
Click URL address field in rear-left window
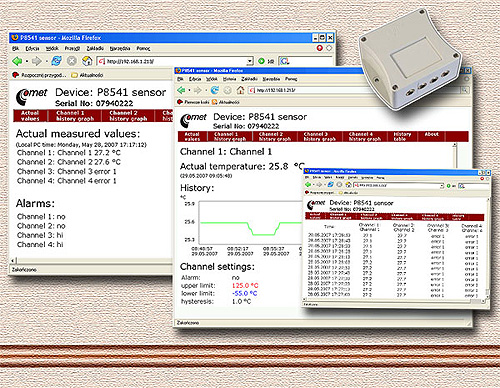(x=175, y=61)
